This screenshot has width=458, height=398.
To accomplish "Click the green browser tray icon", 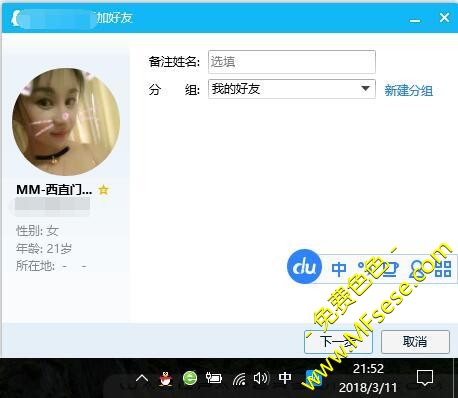I will [x=190, y=378].
